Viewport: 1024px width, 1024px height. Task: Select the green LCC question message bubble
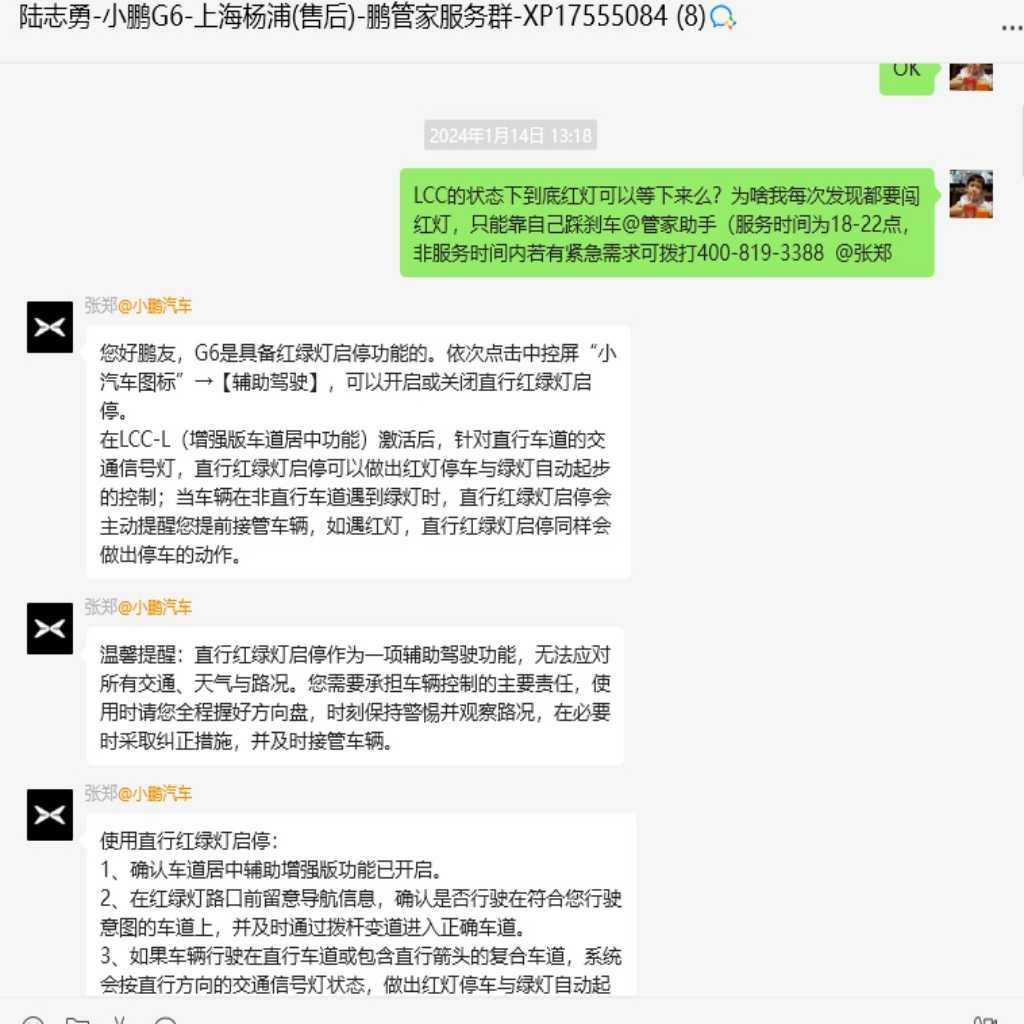(x=667, y=223)
